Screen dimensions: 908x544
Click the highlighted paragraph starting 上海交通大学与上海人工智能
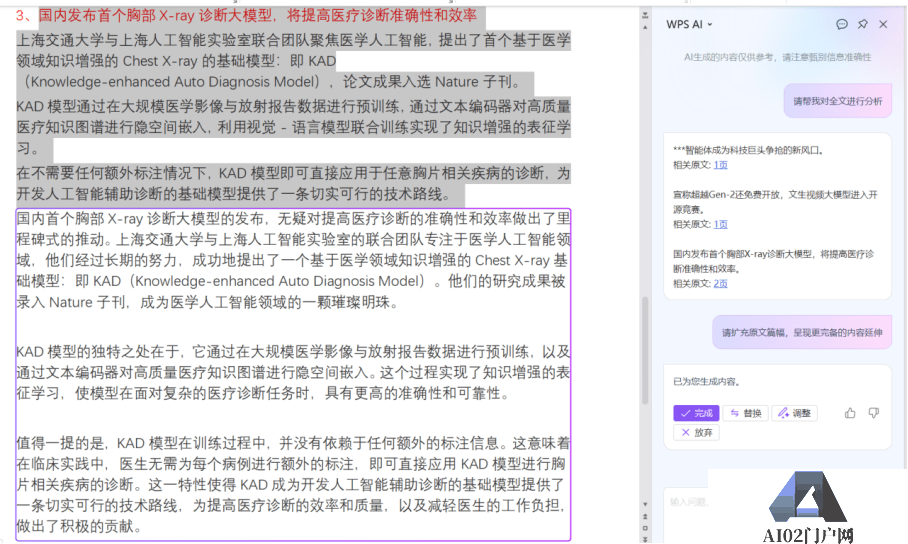[293, 61]
